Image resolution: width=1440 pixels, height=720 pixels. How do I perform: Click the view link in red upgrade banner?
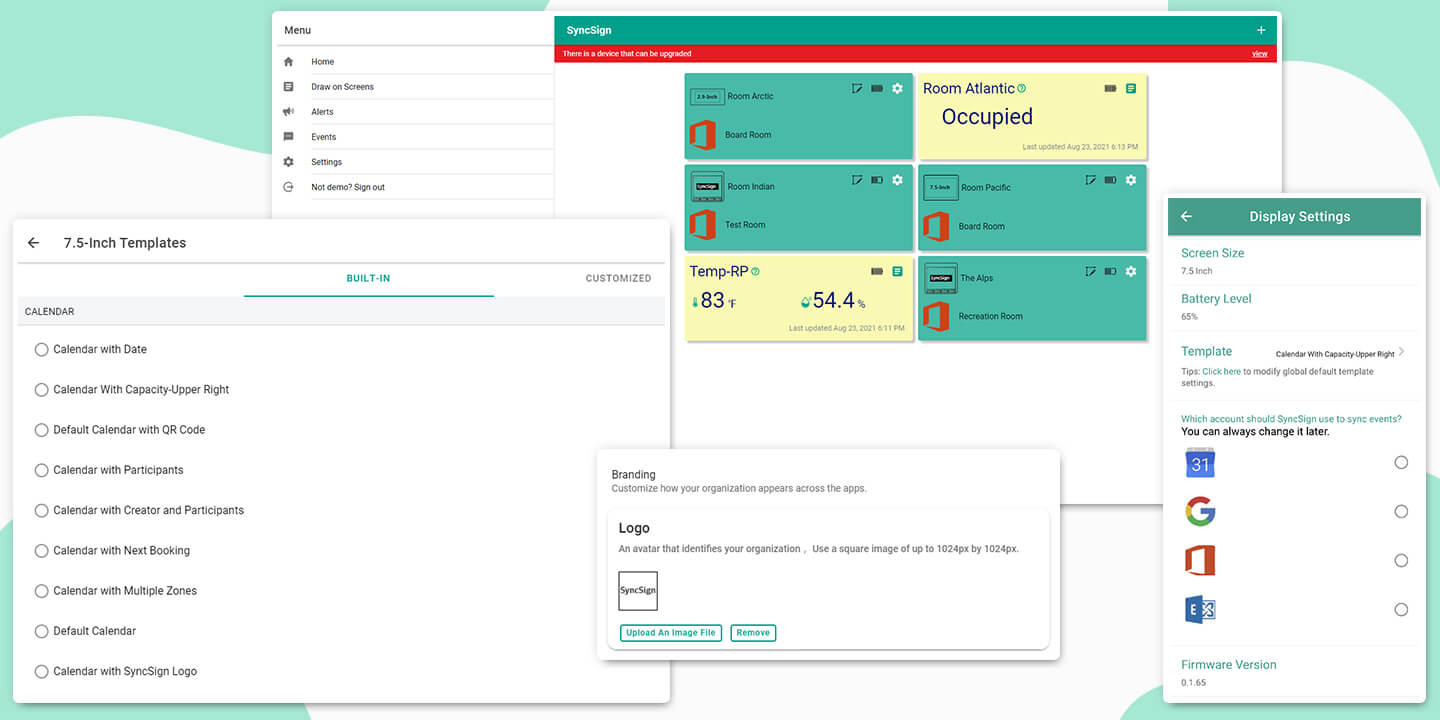click(1259, 54)
